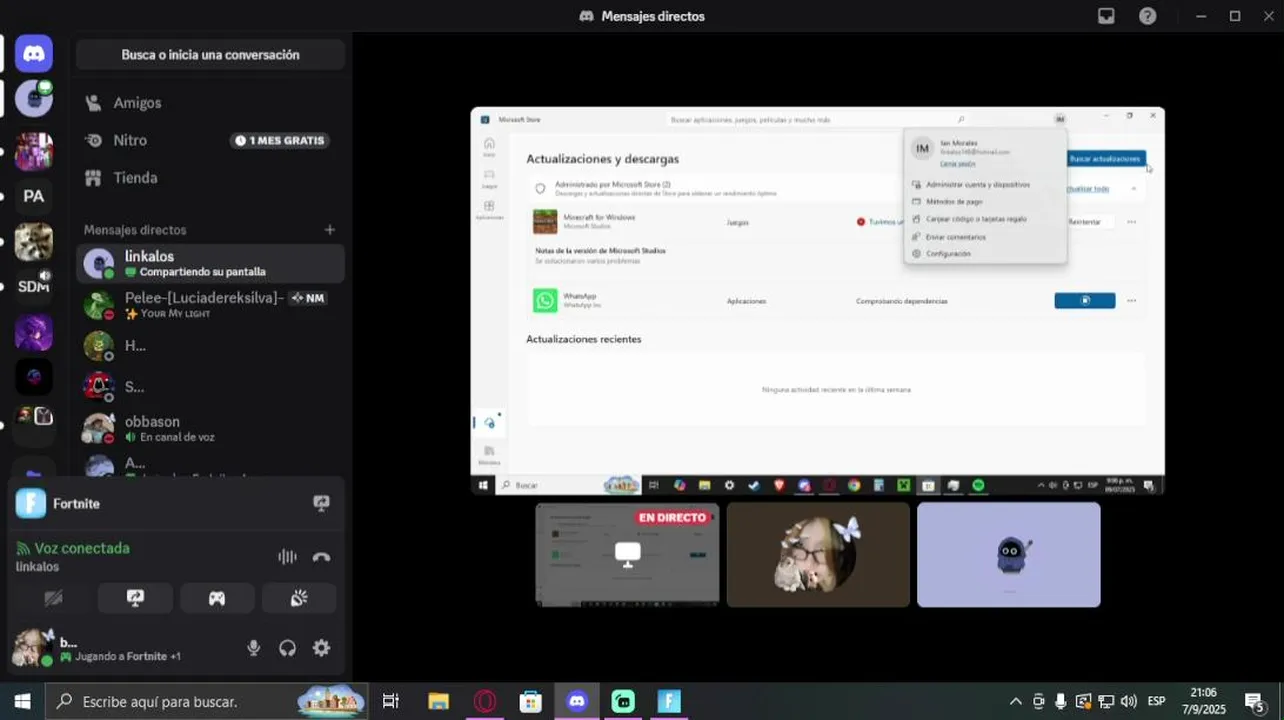Open the SDM server in sidebar
This screenshot has width=1284, height=720.
click(33, 286)
